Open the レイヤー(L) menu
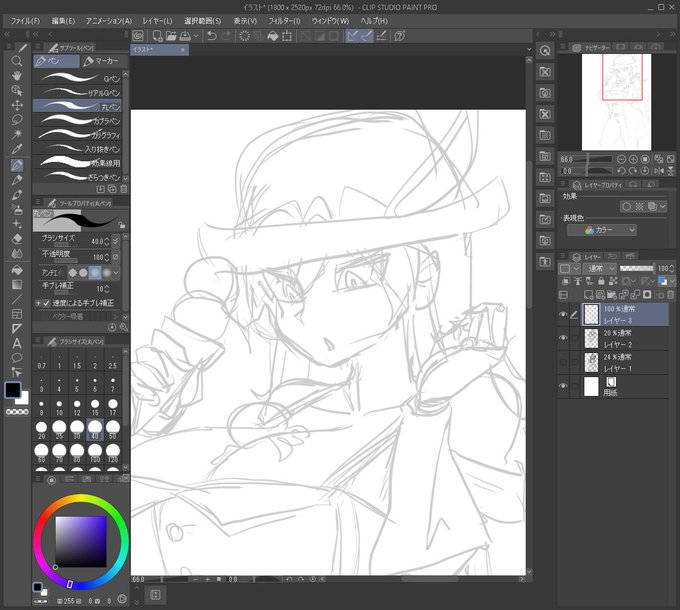The width and height of the screenshot is (680, 610). coord(157,21)
